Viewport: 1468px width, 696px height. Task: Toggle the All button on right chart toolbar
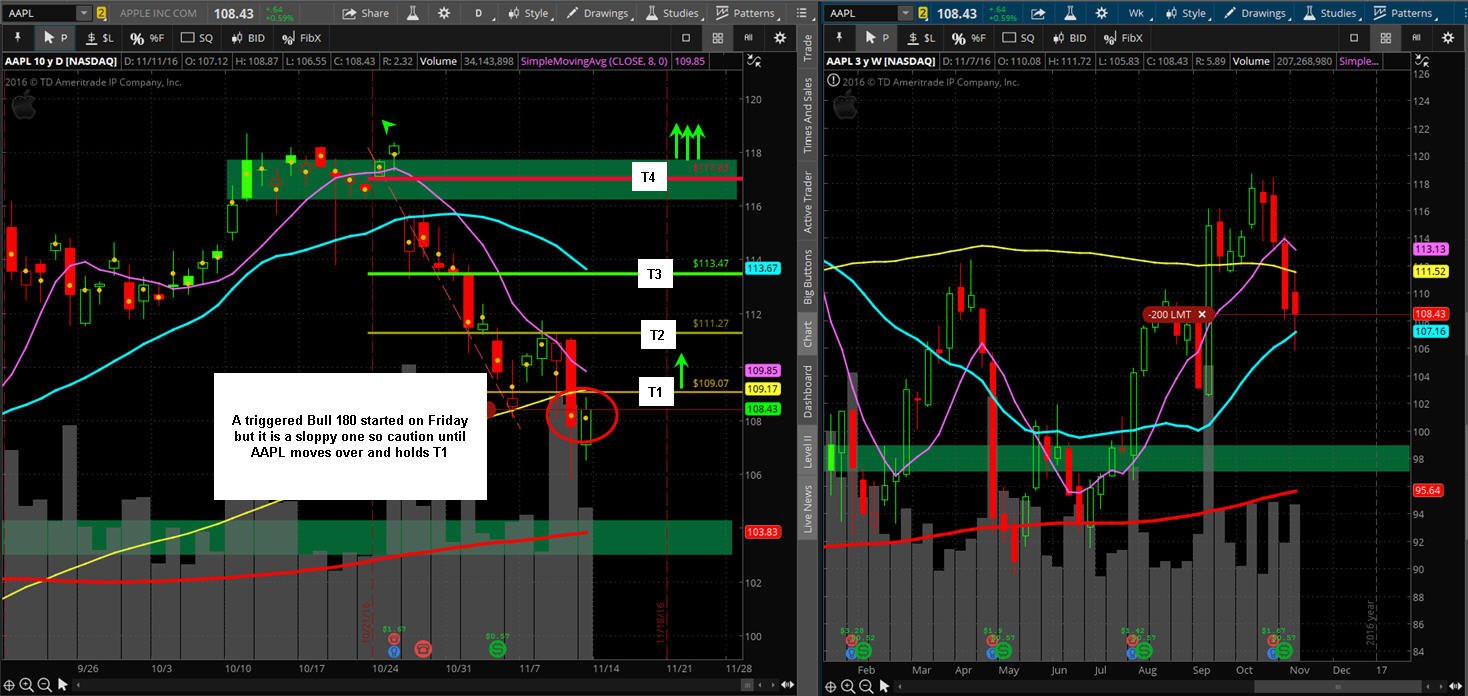click(x=1415, y=37)
